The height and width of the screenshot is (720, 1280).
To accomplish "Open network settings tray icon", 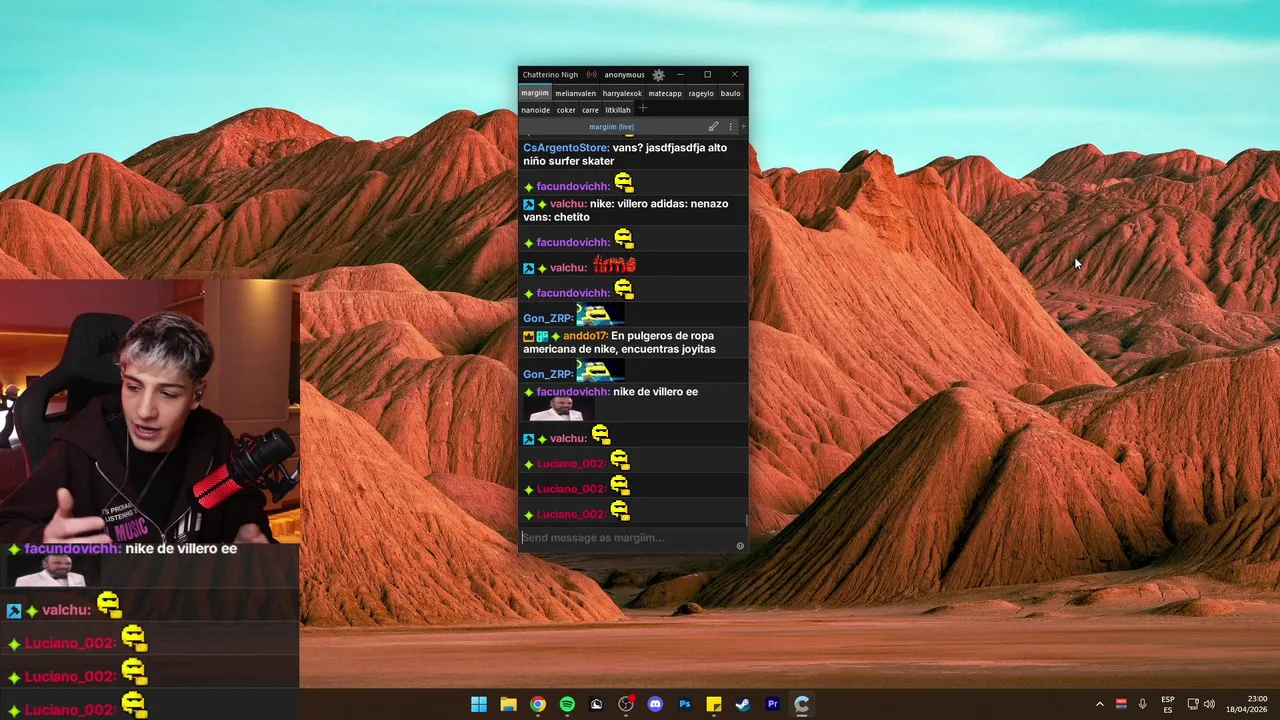I will point(1193,704).
